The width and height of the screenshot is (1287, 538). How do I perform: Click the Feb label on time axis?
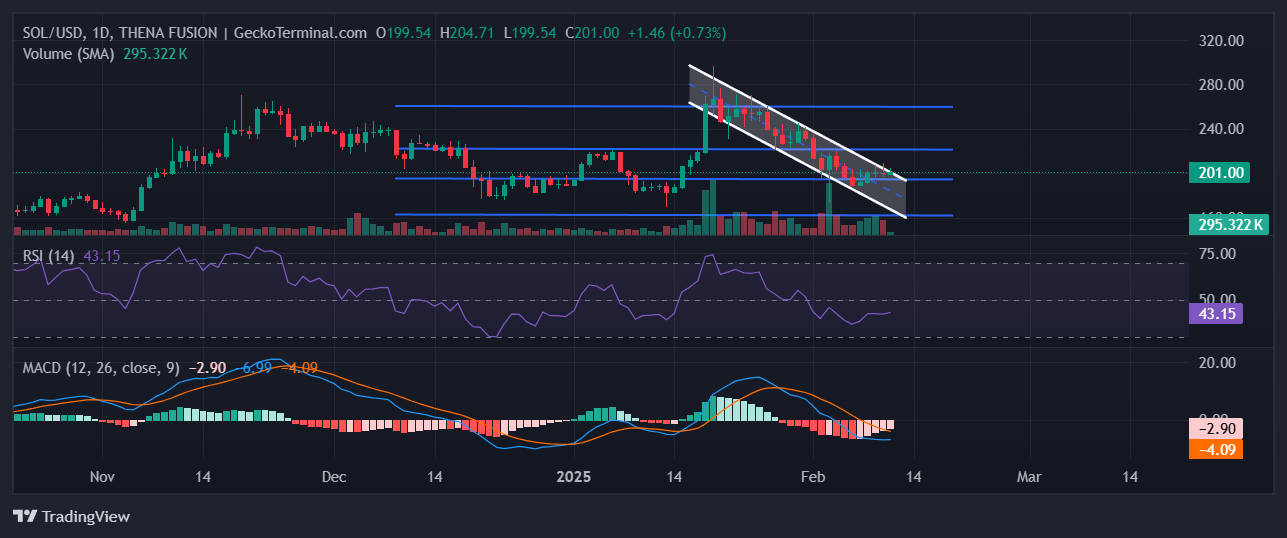pos(814,477)
